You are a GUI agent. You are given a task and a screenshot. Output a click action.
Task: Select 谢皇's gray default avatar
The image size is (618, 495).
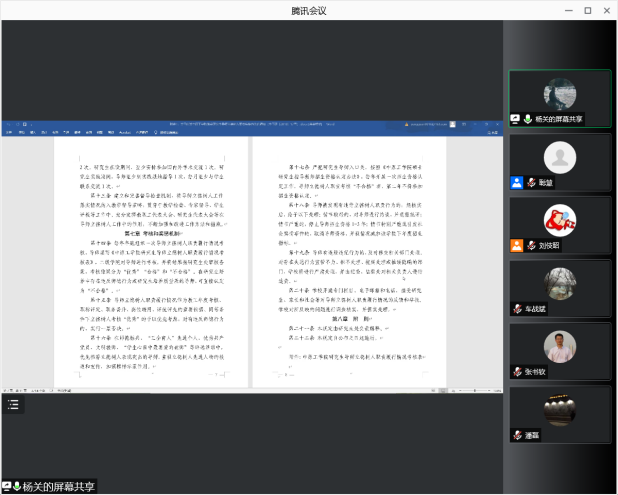point(559,156)
